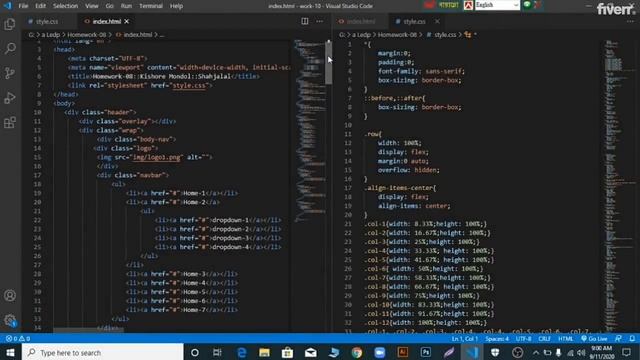Image resolution: width=640 pixels, height=360 pixels.
Task: Click the VS Code logo in title bar
Action: coord(8,6)
